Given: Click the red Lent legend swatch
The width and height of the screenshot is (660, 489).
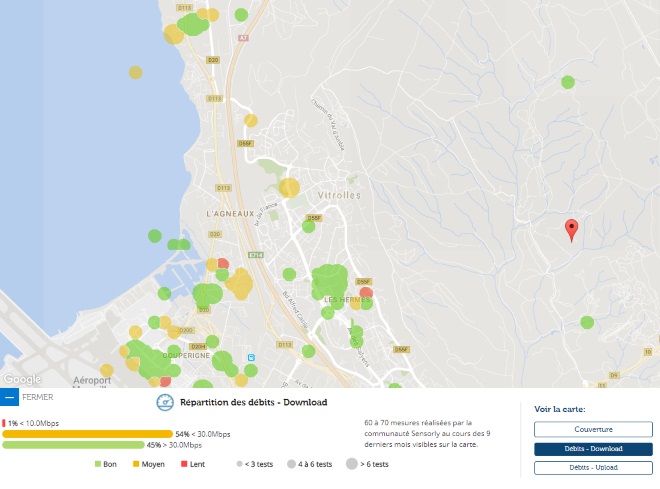Looking at the screenshot, I should [x=183, y=465].
